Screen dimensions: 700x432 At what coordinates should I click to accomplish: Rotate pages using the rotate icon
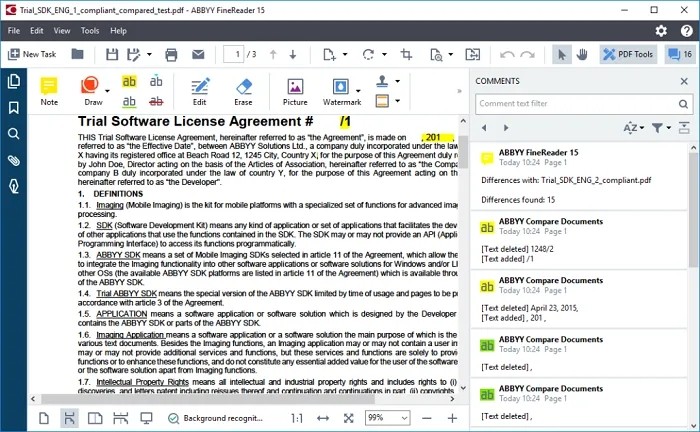(368, 54)
